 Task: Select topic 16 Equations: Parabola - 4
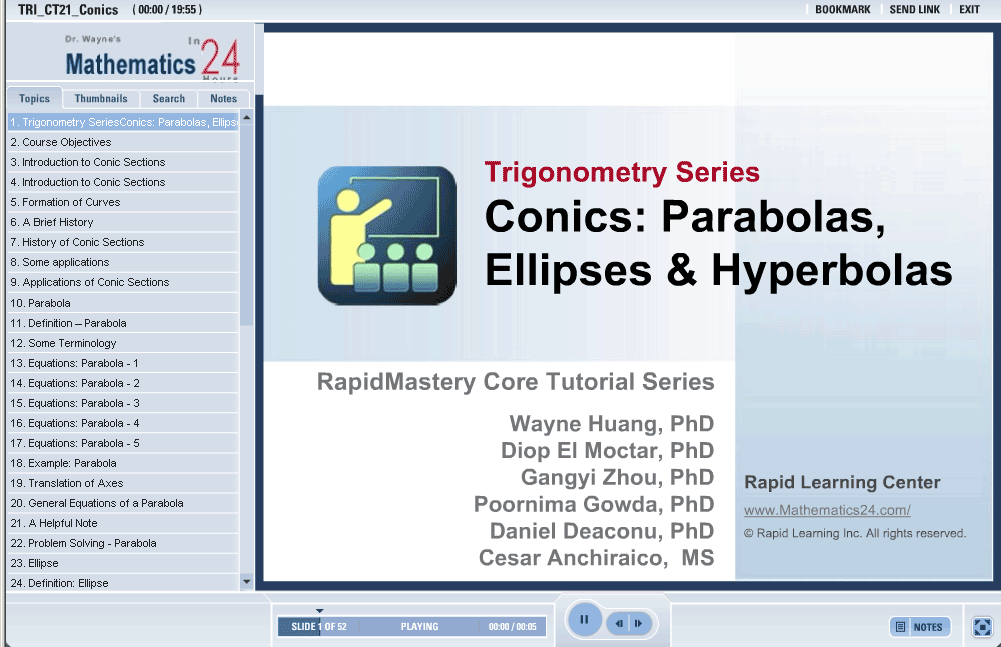pyautogui.click(x=123, y=423)
